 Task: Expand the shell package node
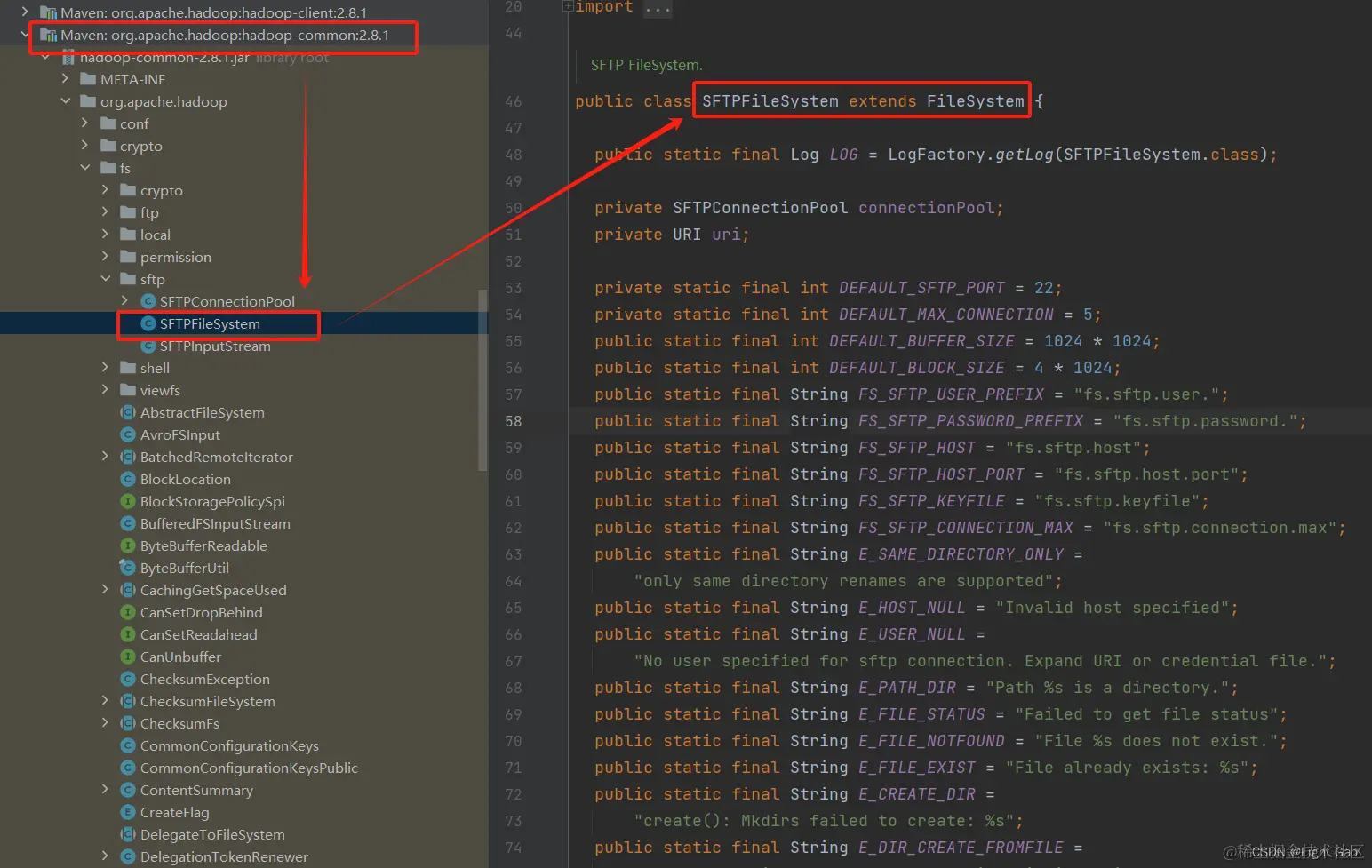[105, 368]
